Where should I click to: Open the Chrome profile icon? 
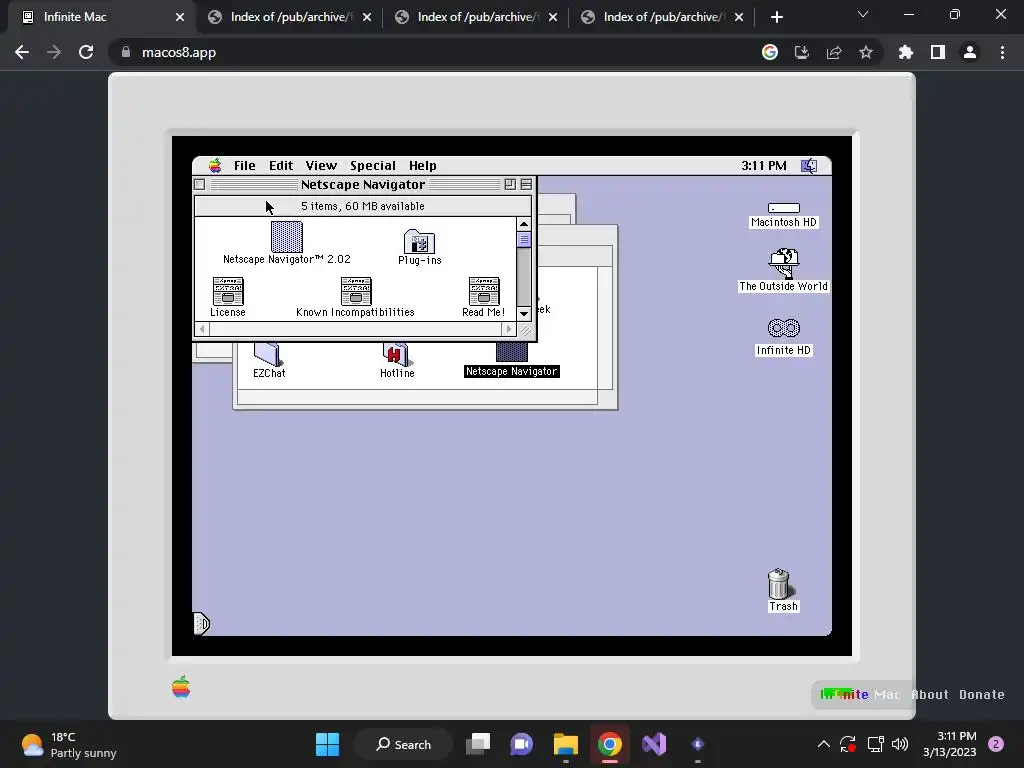point(970,52)
